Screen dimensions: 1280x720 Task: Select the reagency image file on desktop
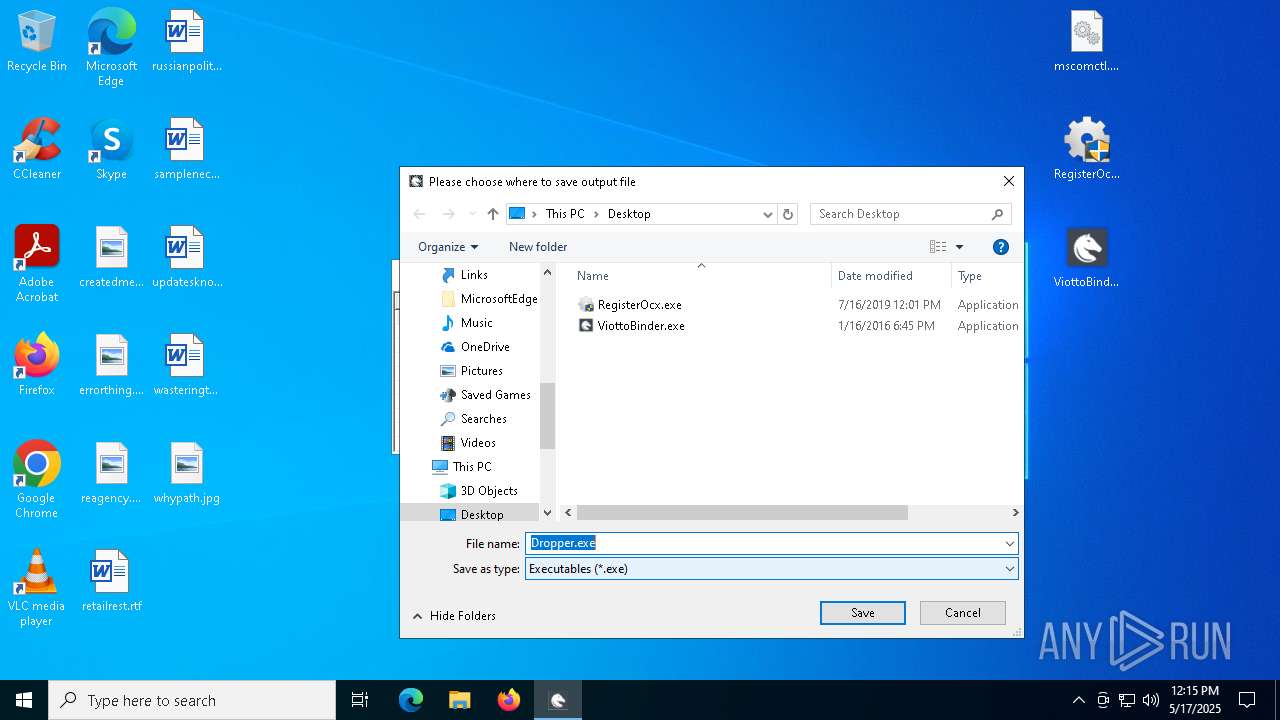(x=111, y=474)
